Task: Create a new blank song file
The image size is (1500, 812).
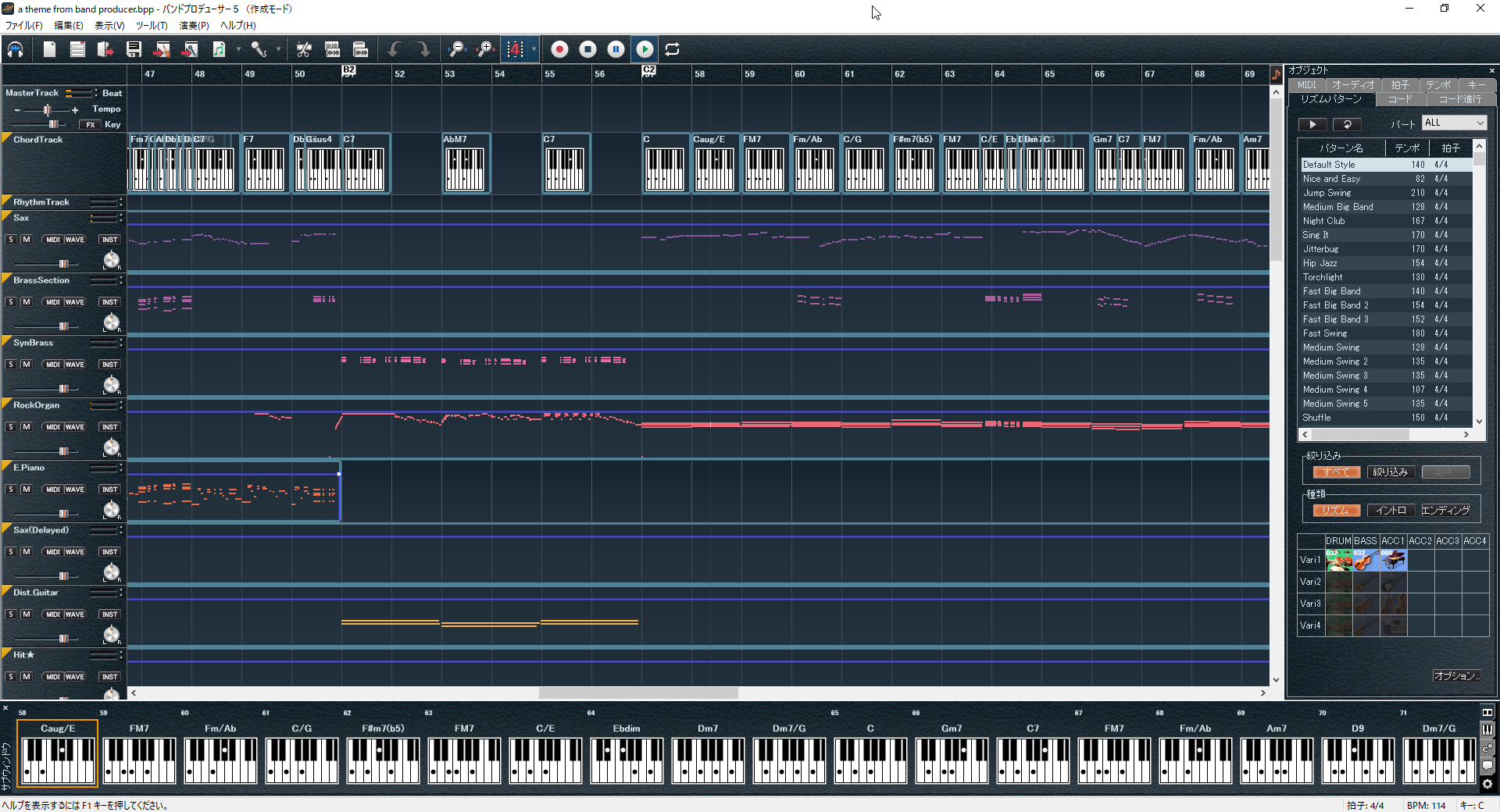Action: pyautogui.click(x=49, y=49)
